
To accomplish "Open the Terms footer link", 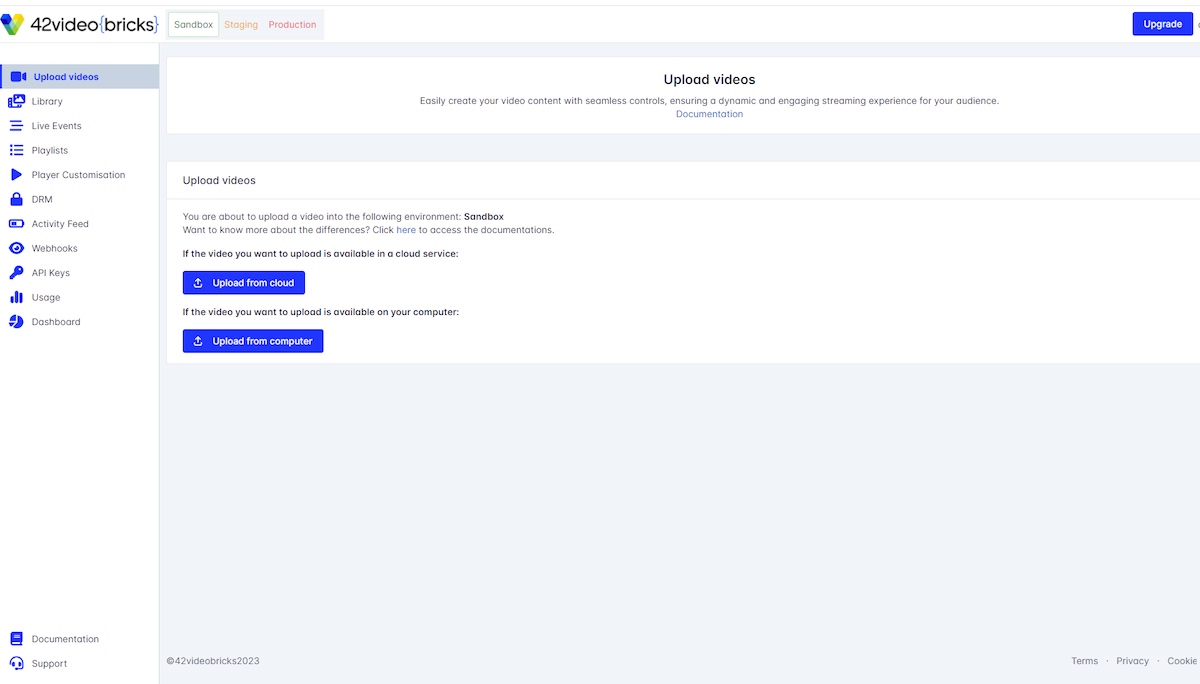I will (1084, 661).
